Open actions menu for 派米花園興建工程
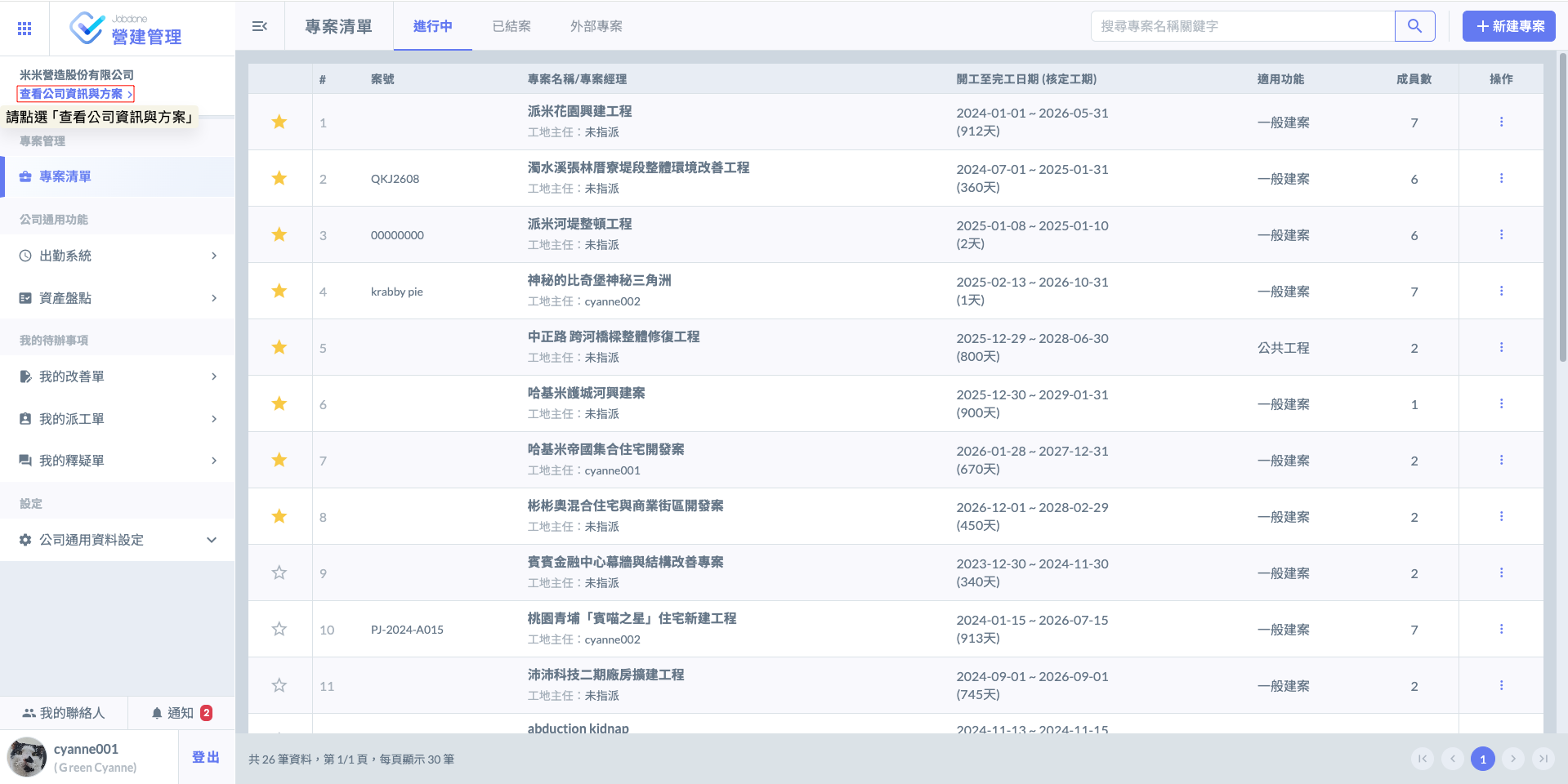1568x784 pixels. click(x=1501, y=122)
